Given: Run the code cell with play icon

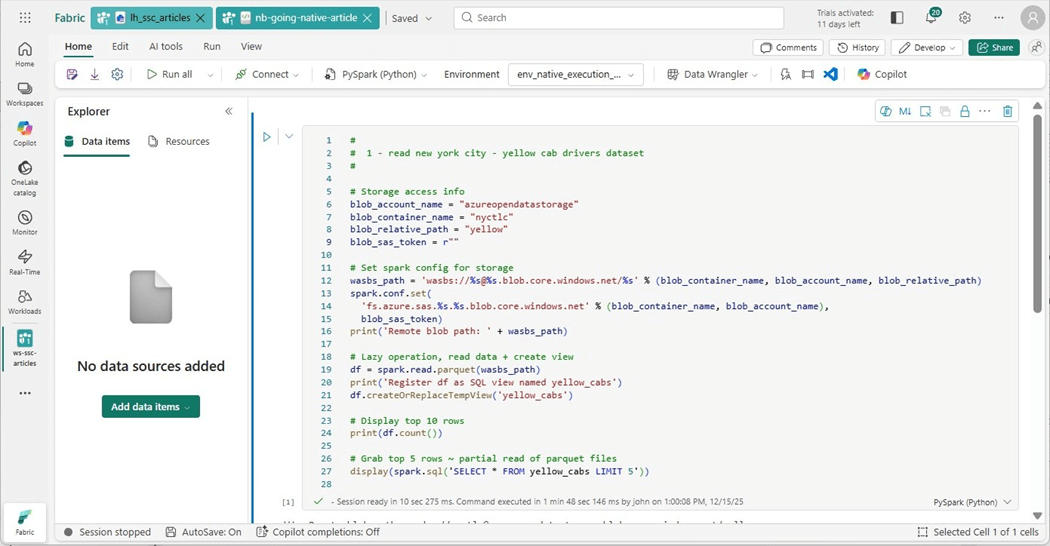Looking at the screenshot, I should [x=267, y=137].
